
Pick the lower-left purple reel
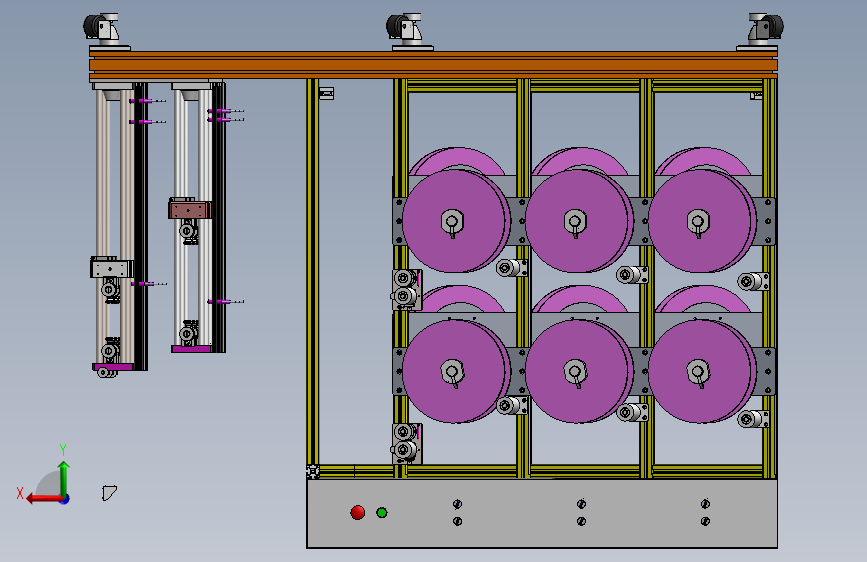coord(455,371)
